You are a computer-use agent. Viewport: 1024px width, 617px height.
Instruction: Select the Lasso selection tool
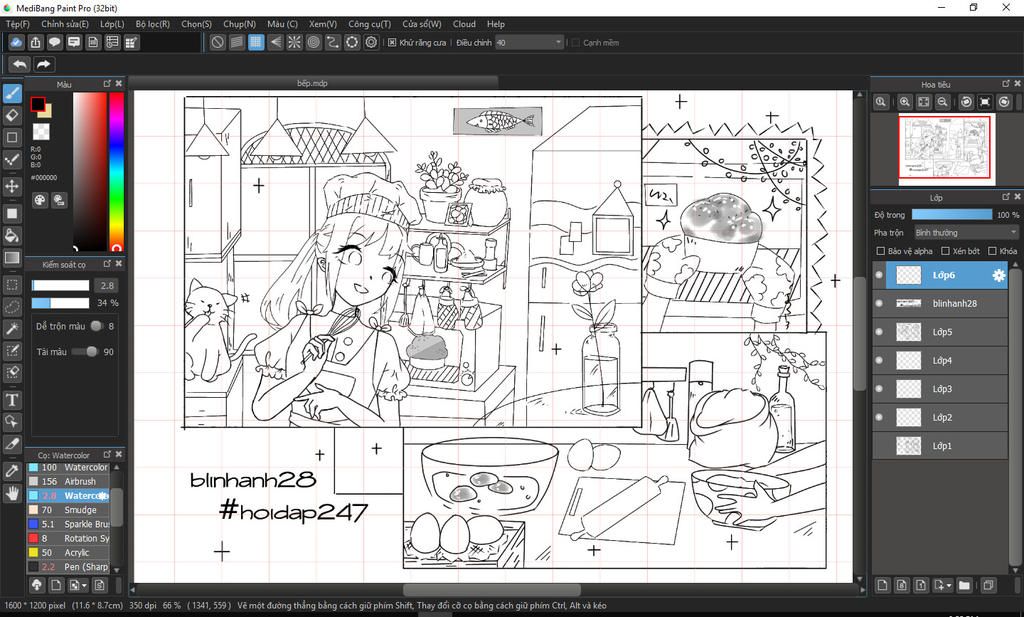tap(12, 307)
